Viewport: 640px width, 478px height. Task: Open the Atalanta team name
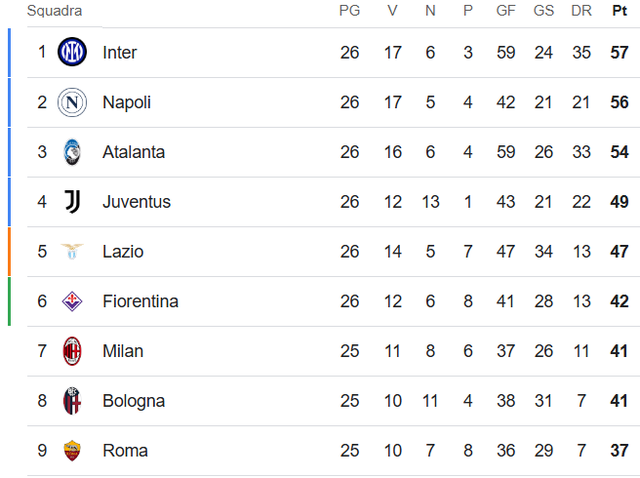(x=133, y=152)
